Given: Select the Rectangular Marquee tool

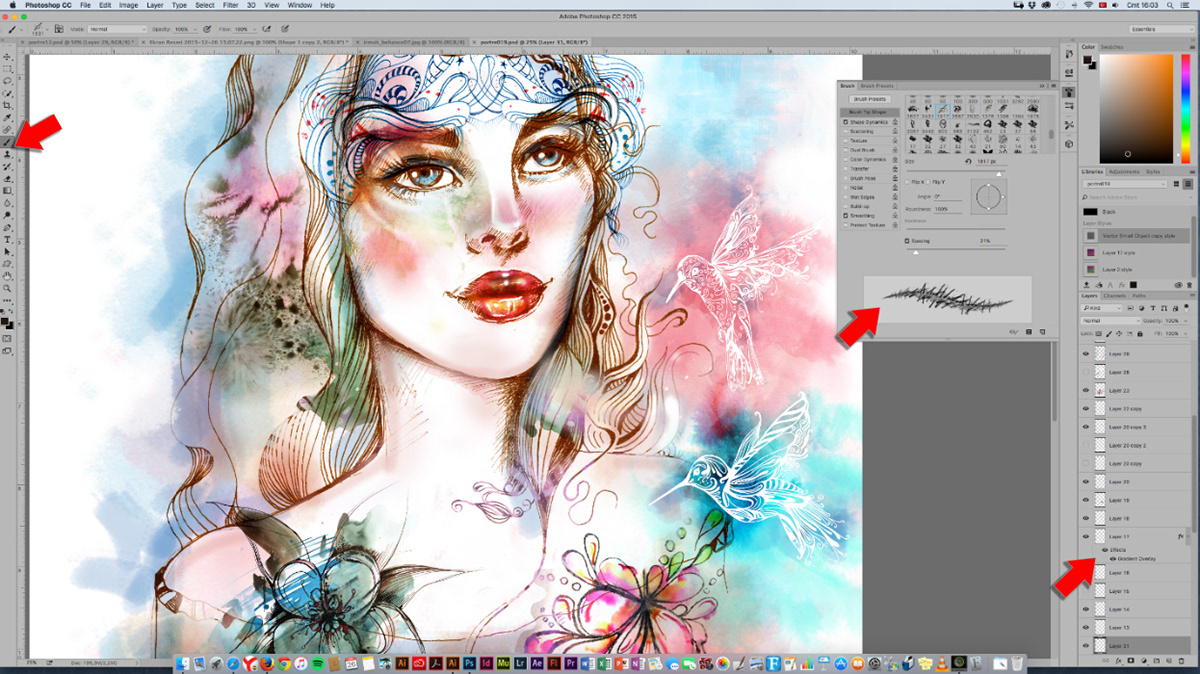Looking at the screenshot, I should 8,68.
